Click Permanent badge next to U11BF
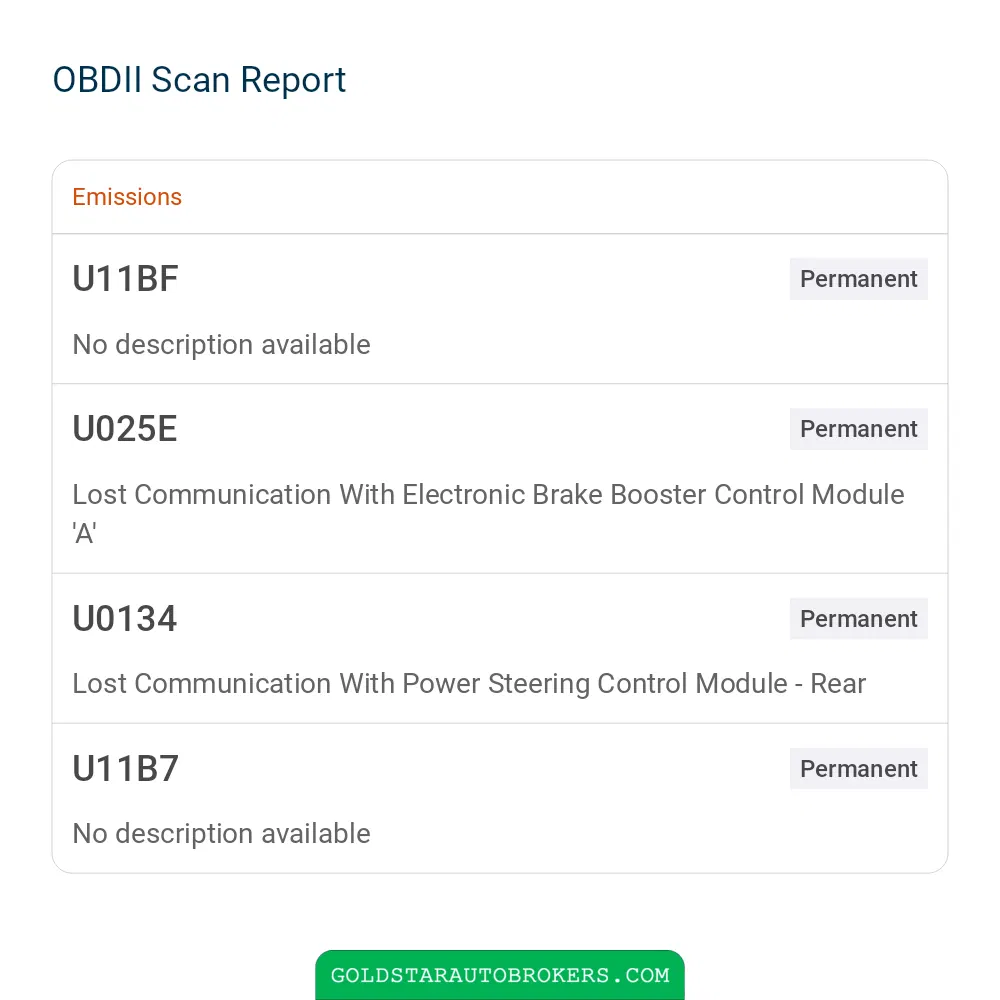The width and height of the screenshot is (1000, 1000). coord(858,279)
